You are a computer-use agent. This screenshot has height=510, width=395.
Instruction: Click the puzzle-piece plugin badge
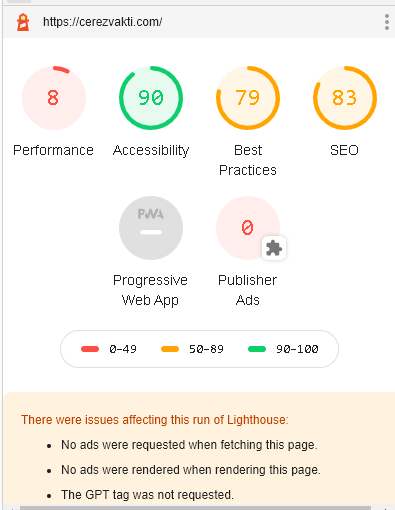point(274,248)
